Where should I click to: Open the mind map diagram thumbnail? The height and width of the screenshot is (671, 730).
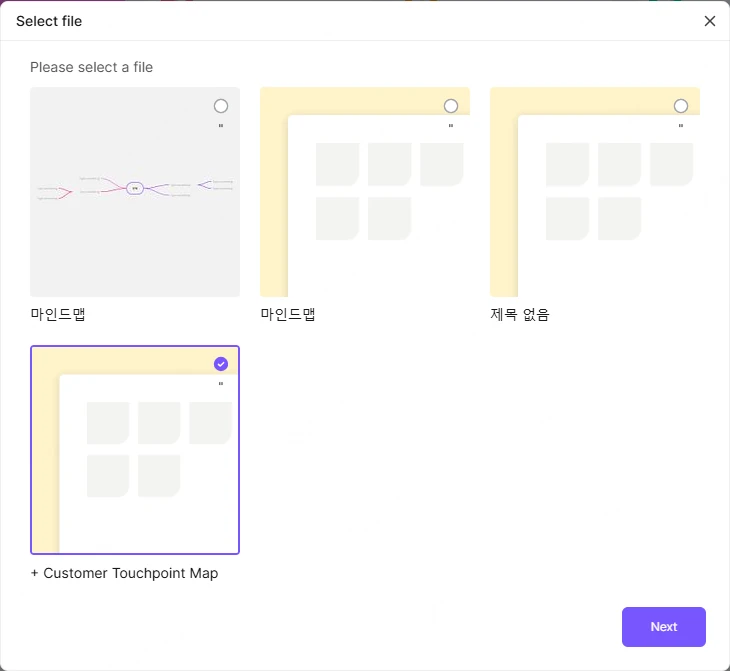tap(135, 192)
